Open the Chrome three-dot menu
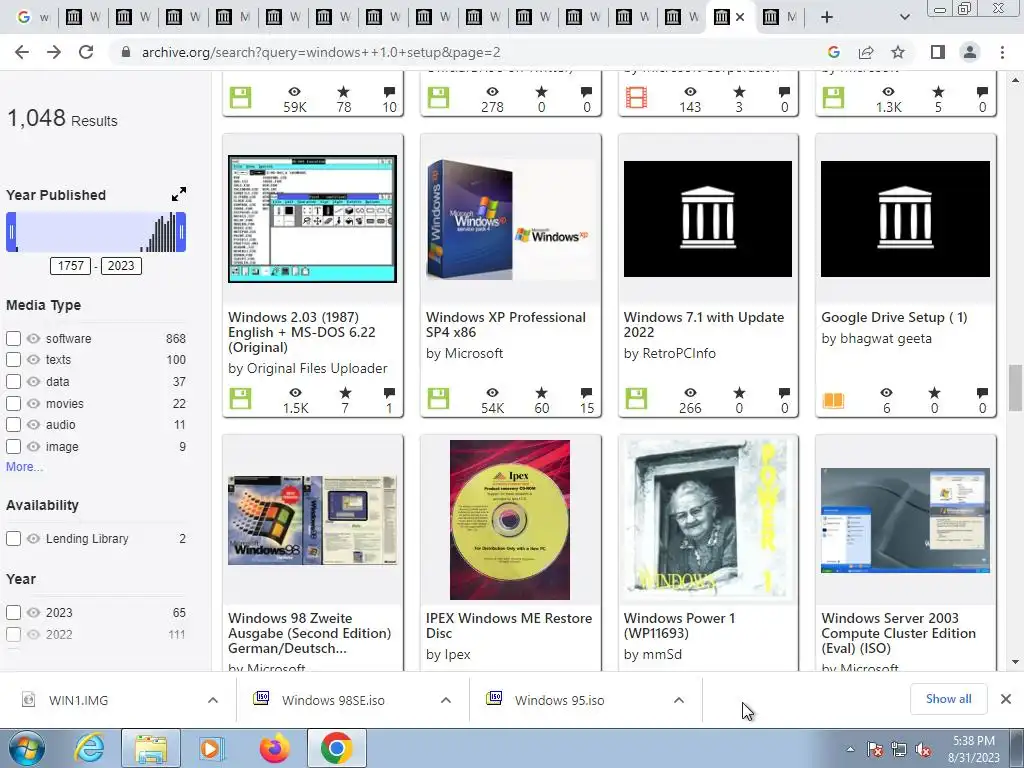 pos(1002,52)
